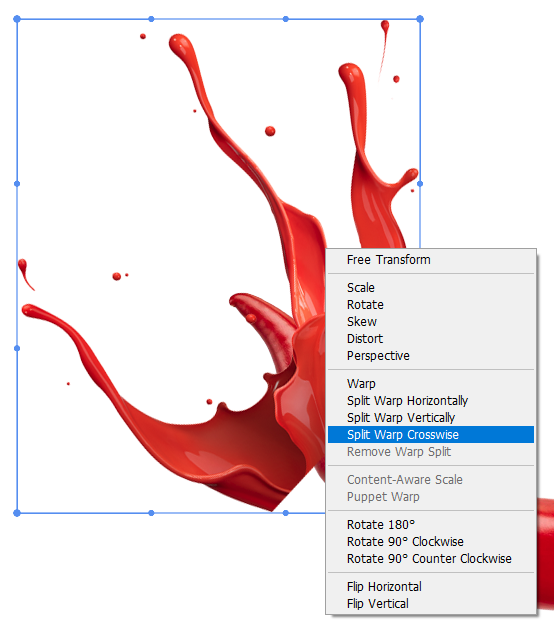The width and height of the screenshot is (554, 629).
Task: Click the top-right corner transform handle
Action: pos(420,19)
